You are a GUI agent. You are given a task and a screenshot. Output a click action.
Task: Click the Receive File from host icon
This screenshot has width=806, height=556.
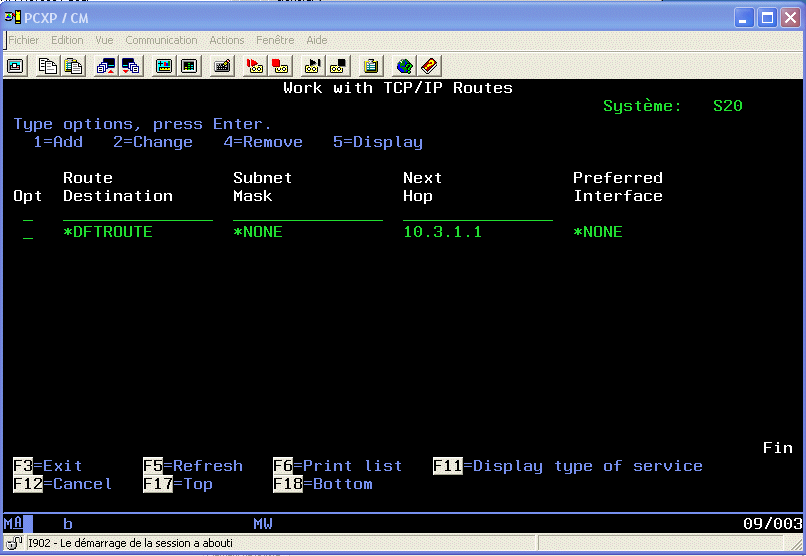131,66
